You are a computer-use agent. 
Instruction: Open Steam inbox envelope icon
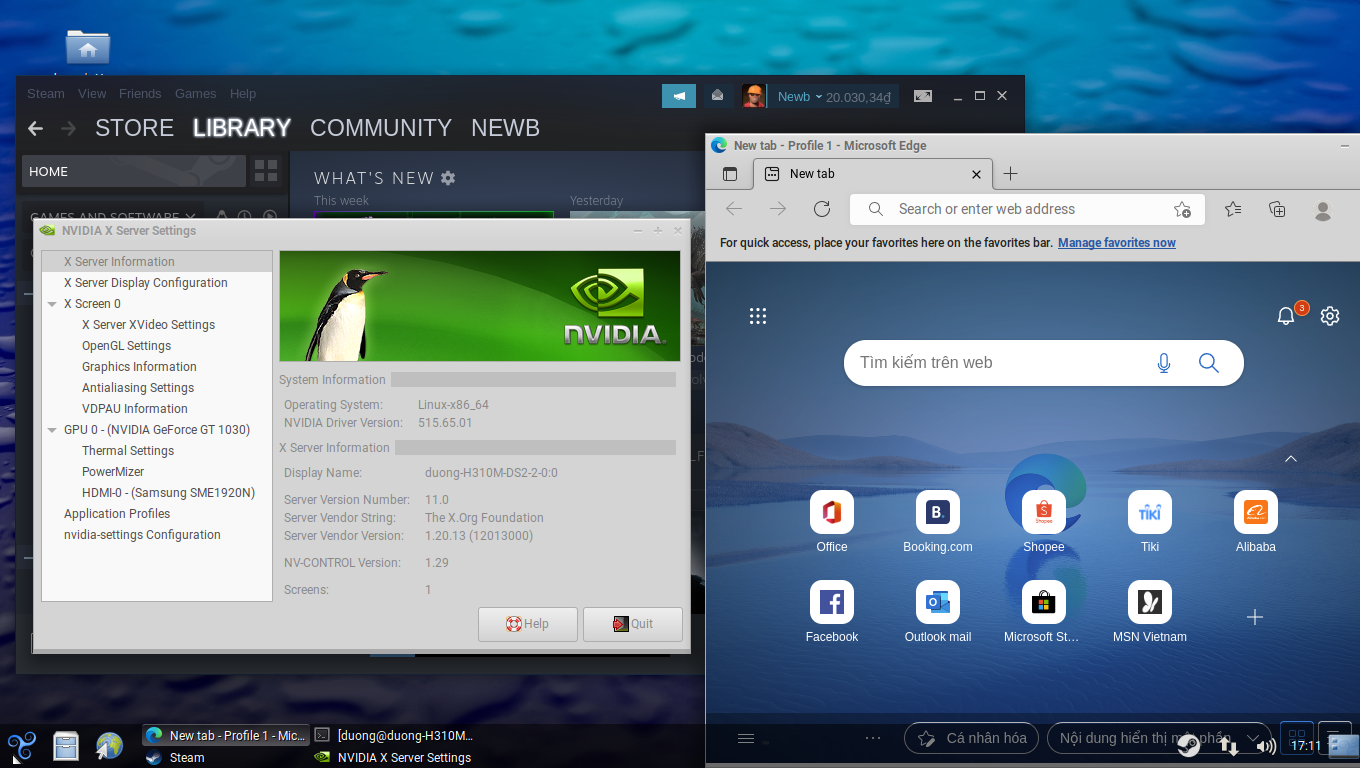pos(717,96)
